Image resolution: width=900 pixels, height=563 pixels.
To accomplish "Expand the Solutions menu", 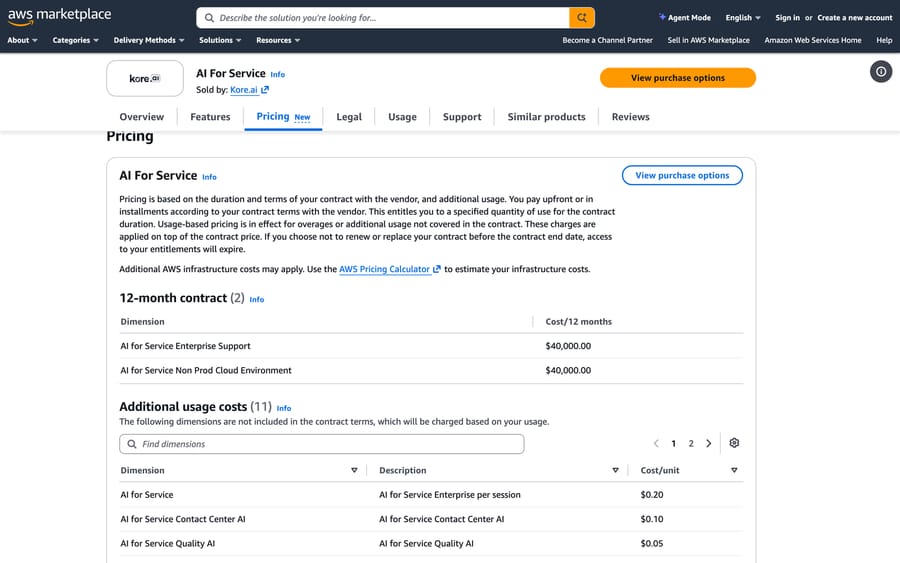I will (220, 40).
